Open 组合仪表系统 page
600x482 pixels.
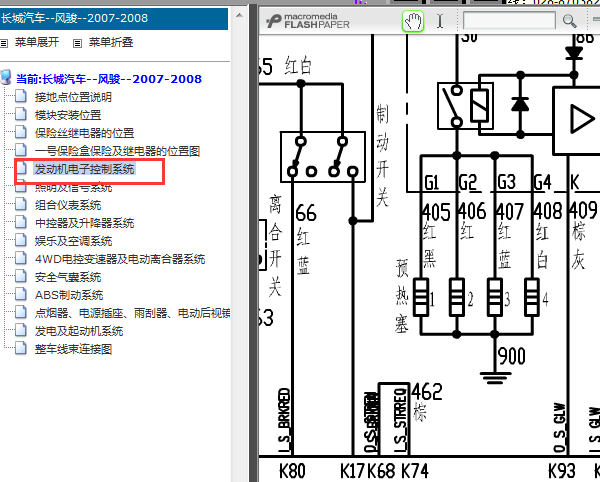[68, 205]
